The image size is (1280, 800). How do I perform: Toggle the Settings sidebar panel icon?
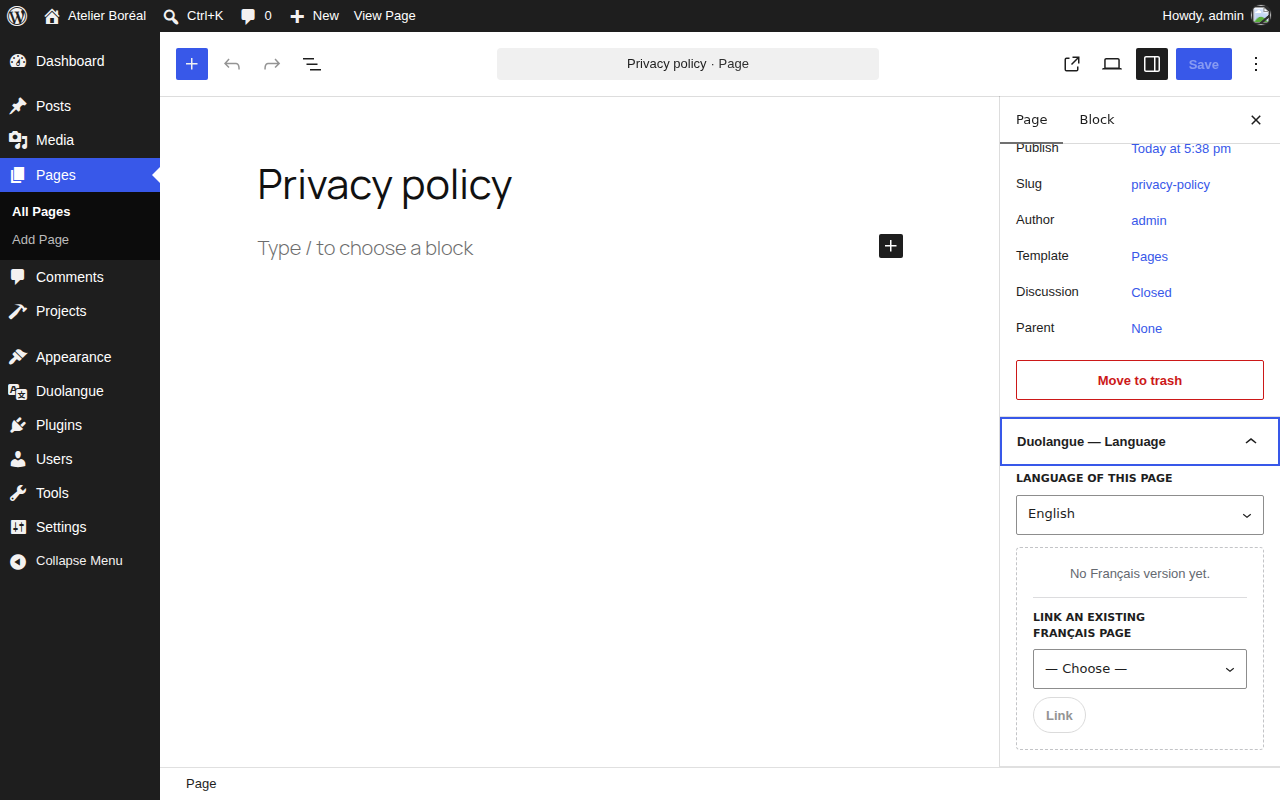point(1152,64)
